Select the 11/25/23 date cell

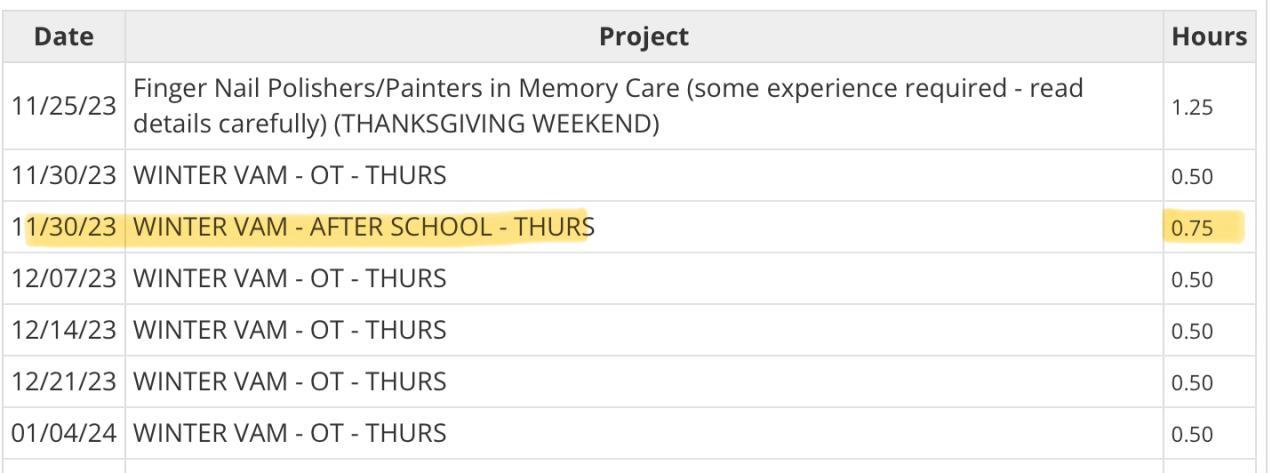pos(63,107)
